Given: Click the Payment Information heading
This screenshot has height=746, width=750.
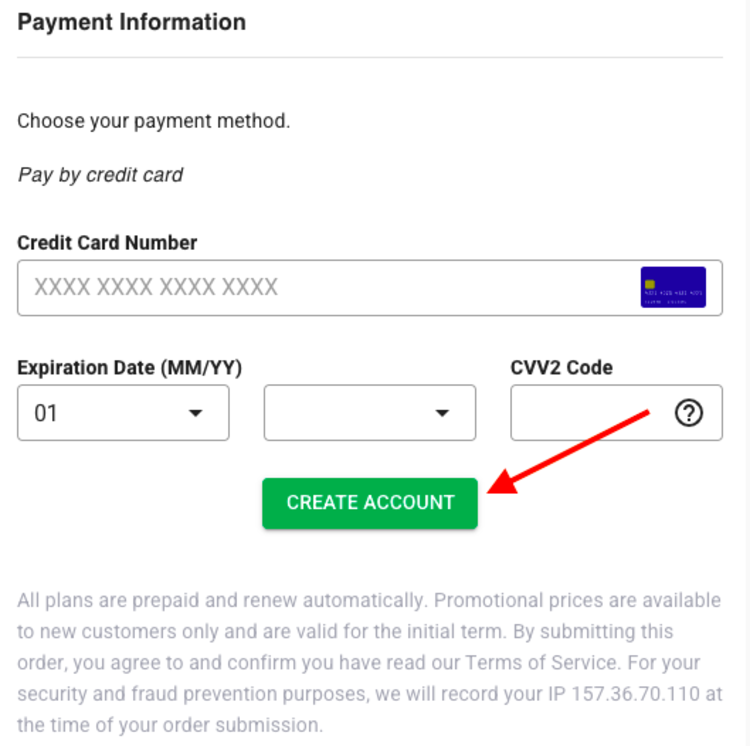Looking at the screenshot, I should pos(132,22).
